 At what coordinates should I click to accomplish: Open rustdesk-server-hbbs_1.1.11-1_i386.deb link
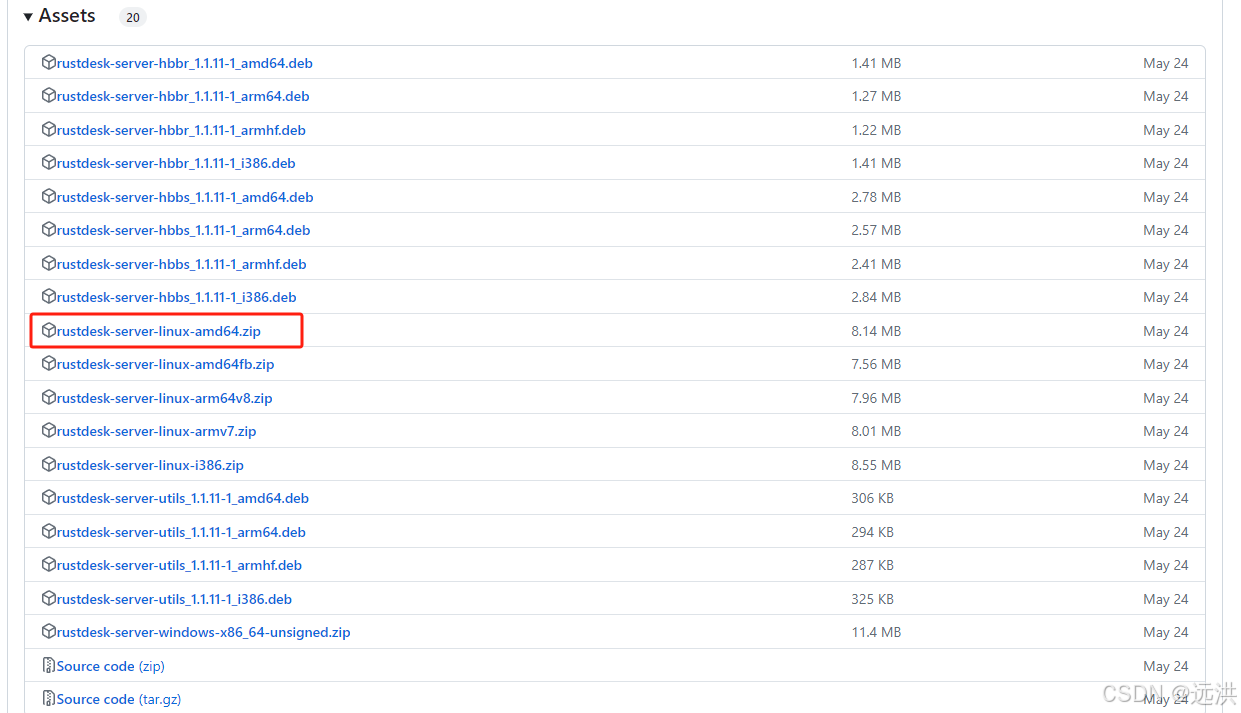pyautogui.click(x=177, y=298)
